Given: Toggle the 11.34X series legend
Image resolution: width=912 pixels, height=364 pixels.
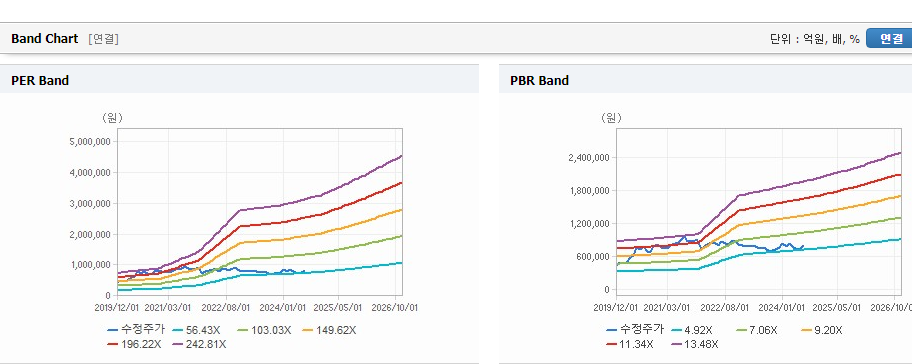Looking at the screenshot, I should point(630,344).
